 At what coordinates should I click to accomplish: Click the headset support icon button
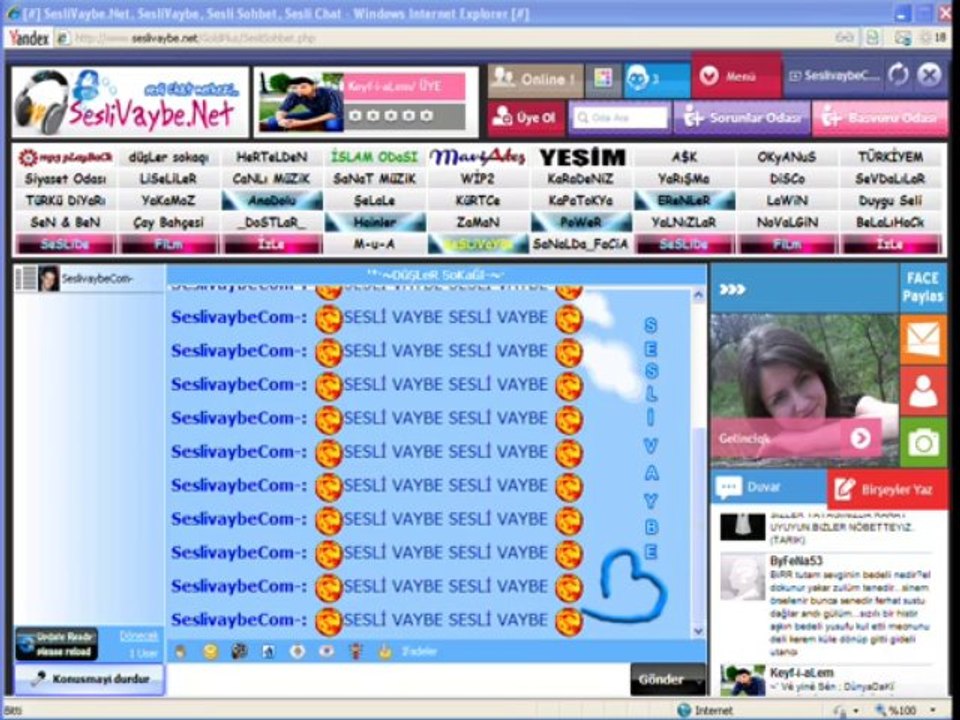[x=656, y=80]
